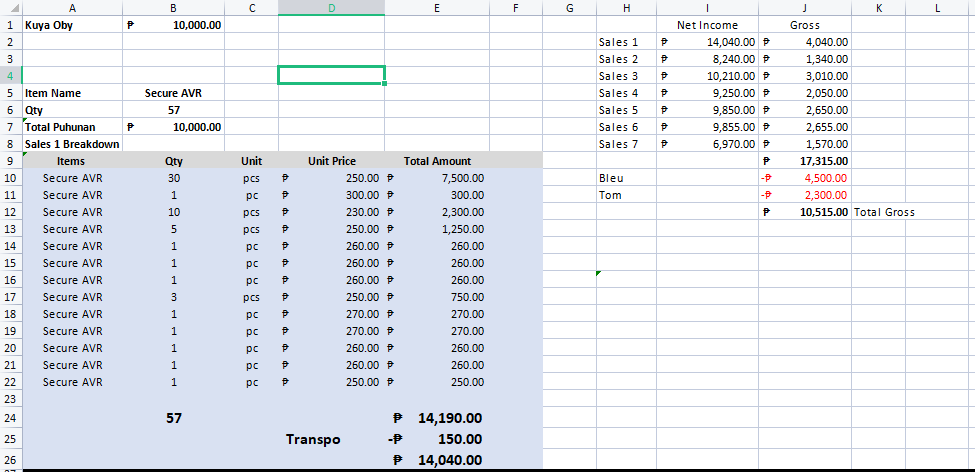Click the 150.00 transpo amount
This screenshot has height=472, width=975.
(x=437, y=440)
